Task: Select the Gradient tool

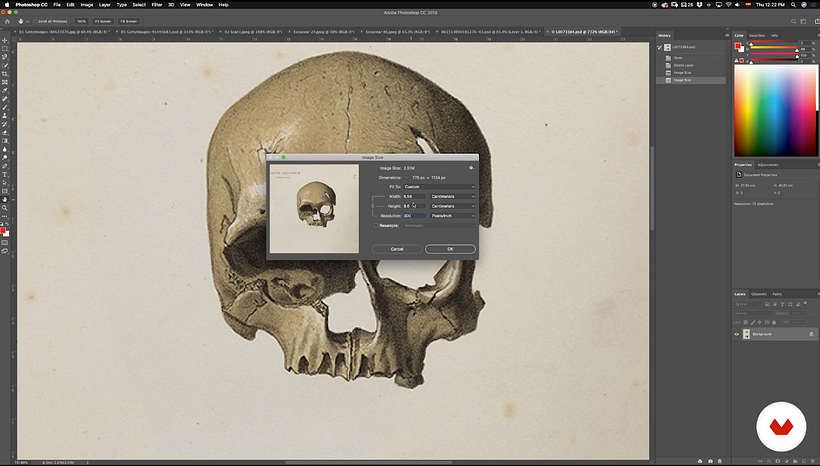Action: [5, 141]
